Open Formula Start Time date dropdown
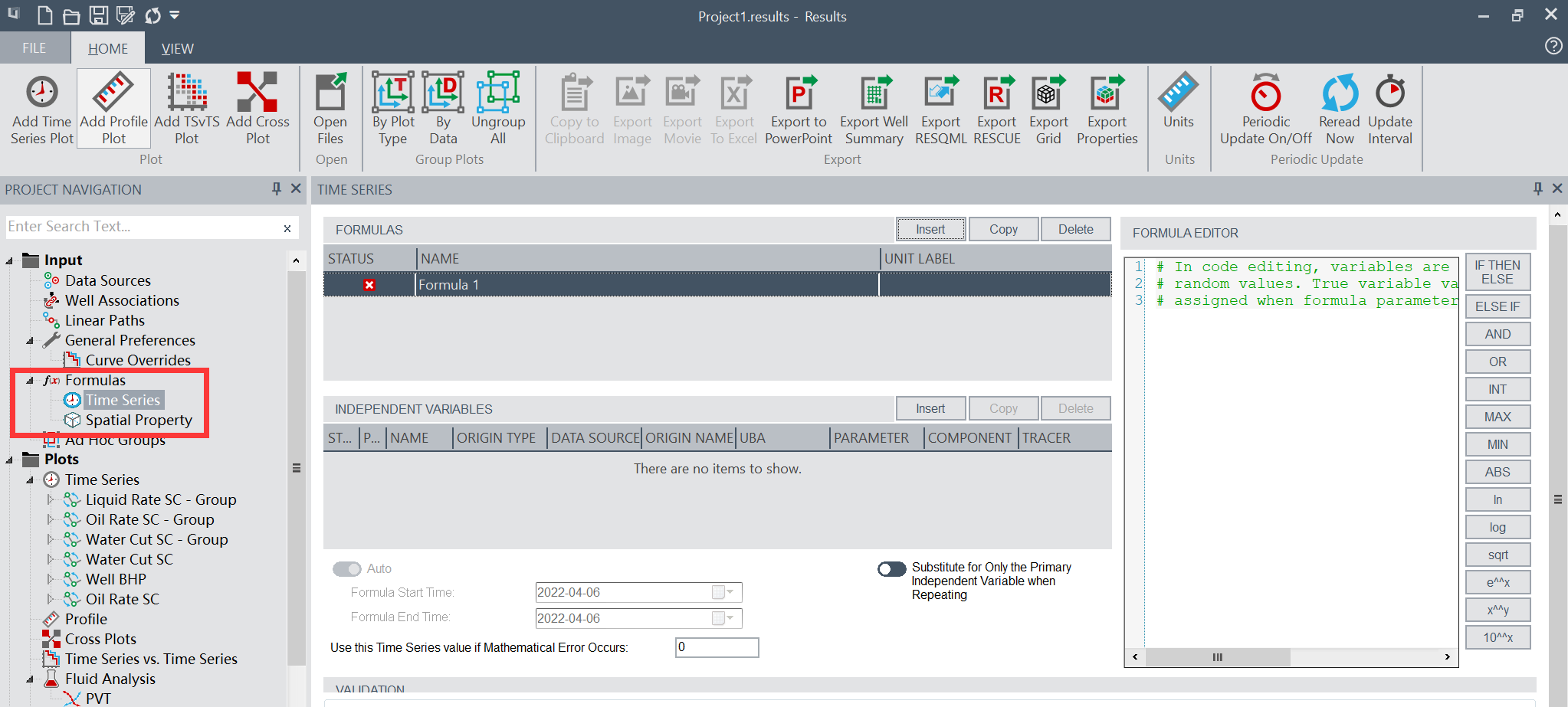1568x707 pixels. tap(730, 592)
